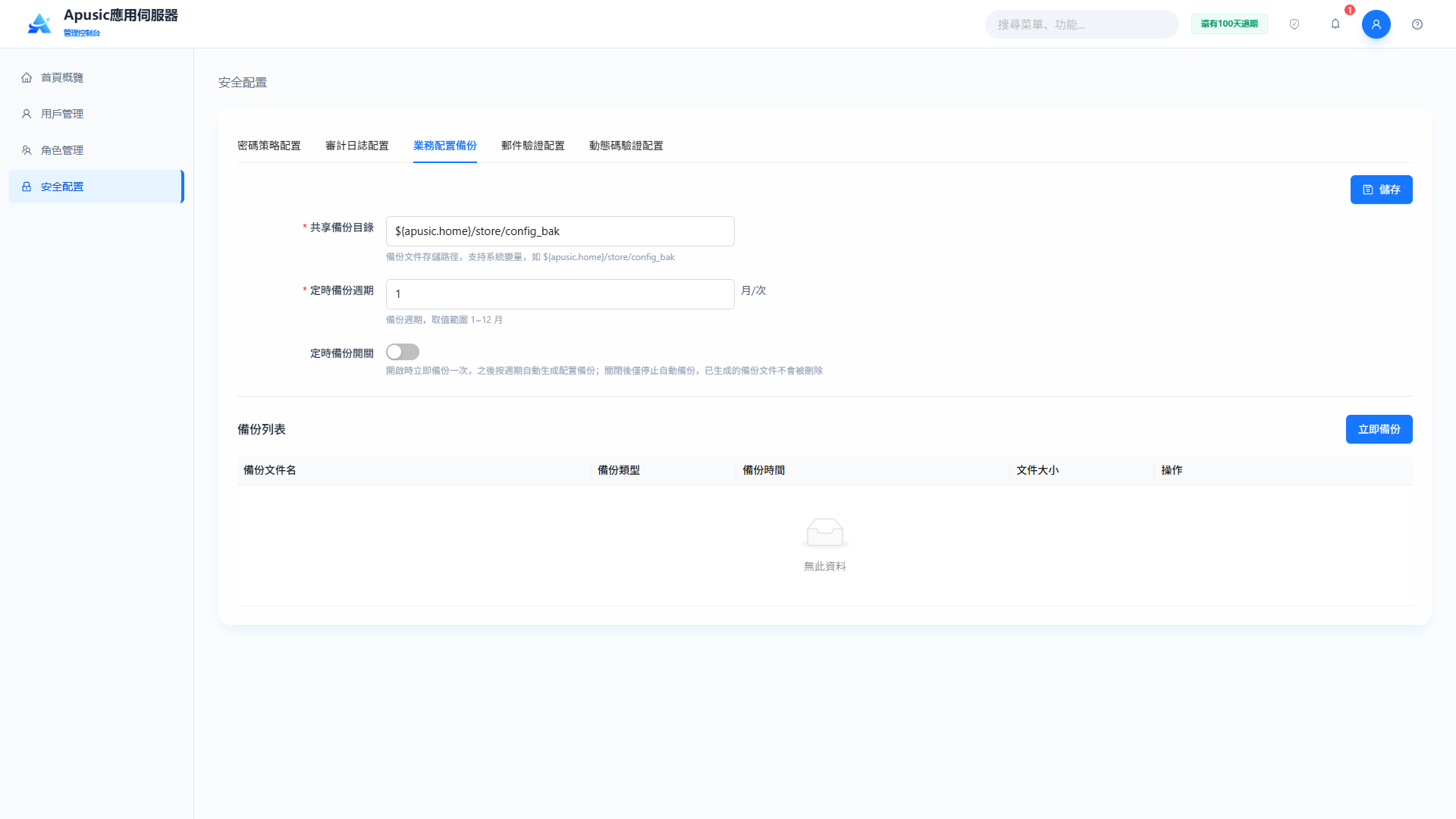Click the 月/次 unit label
Image resolution: width=1456 pixels, height=819 pixels.
pyautogui.click(x=754, y=290)
